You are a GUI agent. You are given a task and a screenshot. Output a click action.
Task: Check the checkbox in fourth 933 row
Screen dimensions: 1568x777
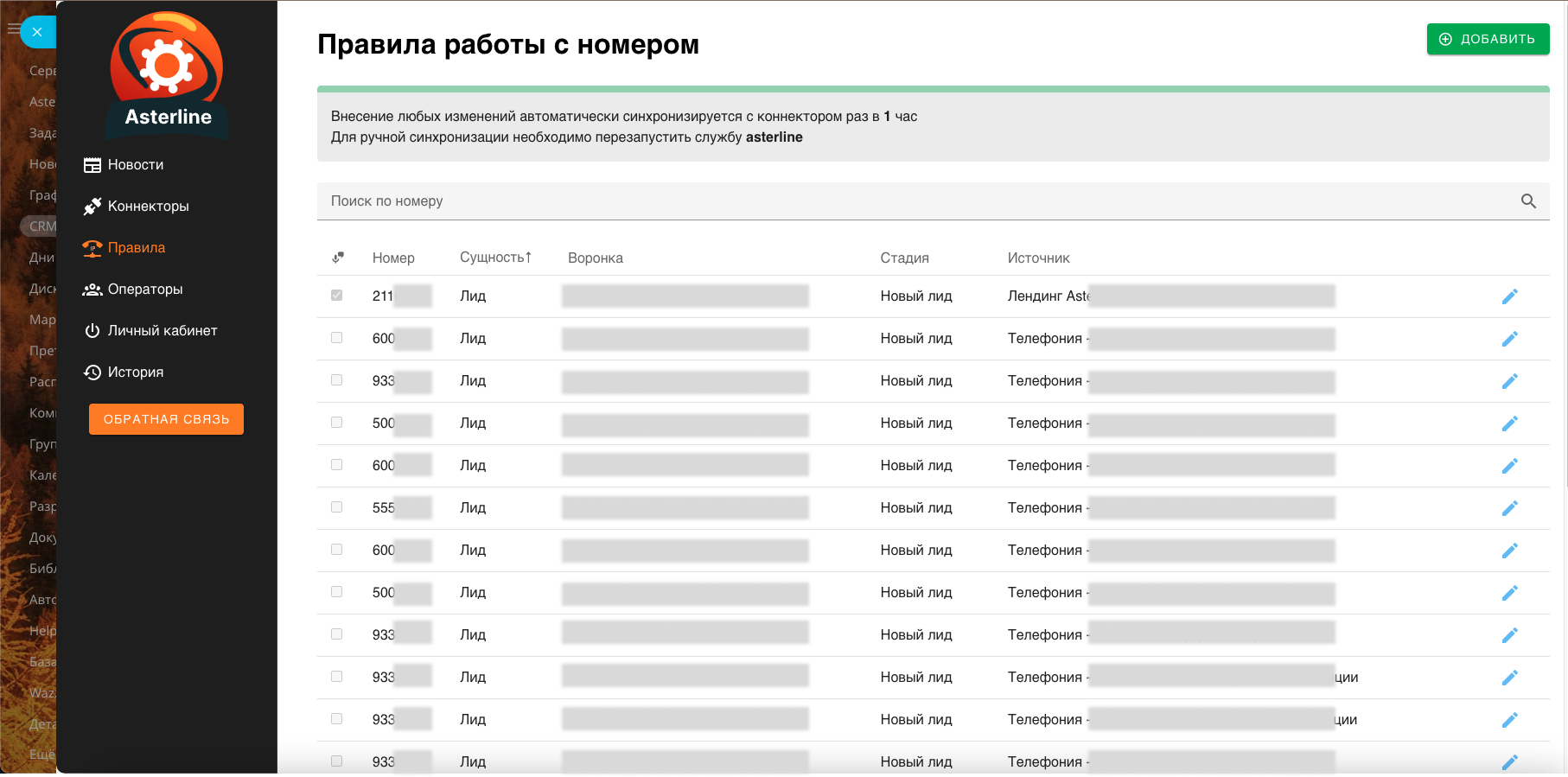337,719
